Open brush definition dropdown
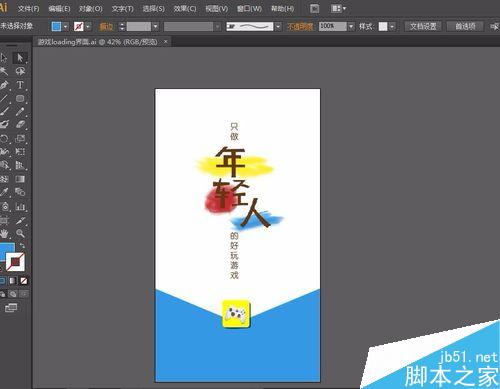 278,26
